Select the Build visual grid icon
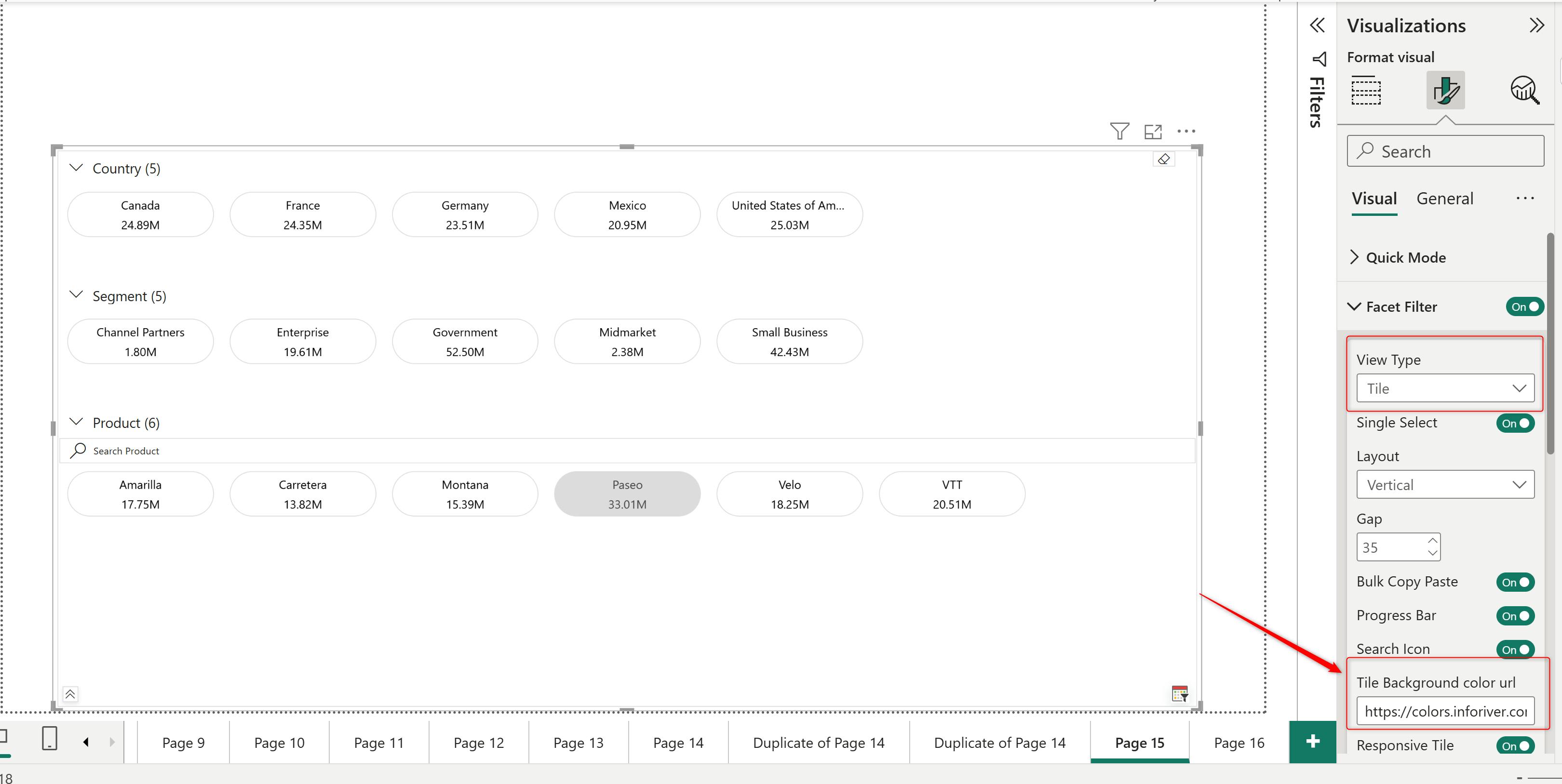 pos(1366,90)
